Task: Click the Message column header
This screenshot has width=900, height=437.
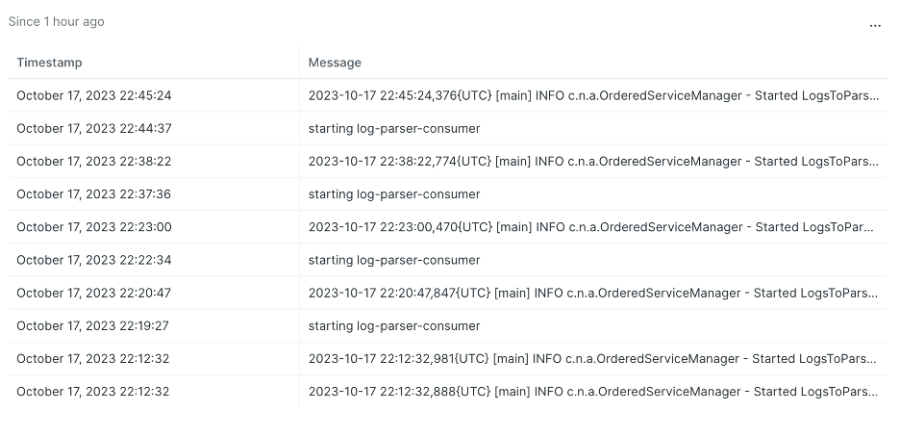Action: click(335, 63)
